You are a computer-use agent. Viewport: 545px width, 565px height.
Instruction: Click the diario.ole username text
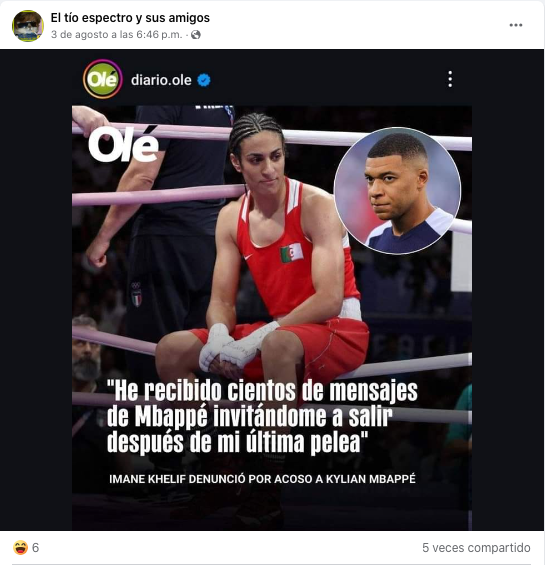point(161,80)
